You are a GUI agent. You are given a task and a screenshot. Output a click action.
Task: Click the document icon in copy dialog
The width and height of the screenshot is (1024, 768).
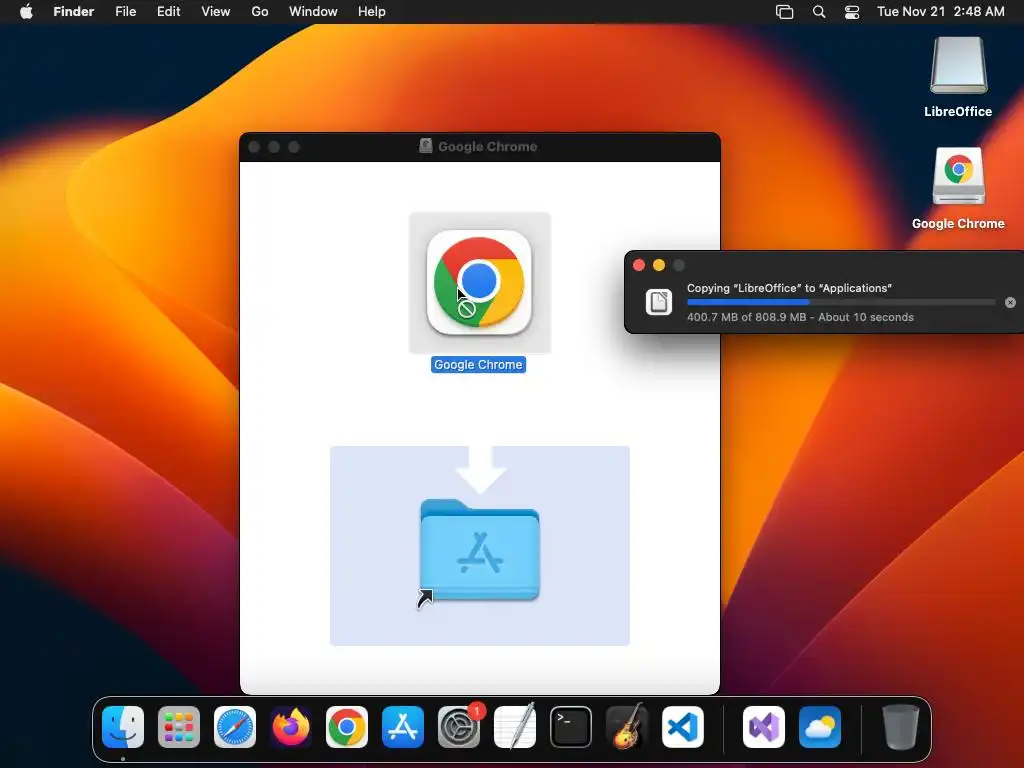[659, 302]
